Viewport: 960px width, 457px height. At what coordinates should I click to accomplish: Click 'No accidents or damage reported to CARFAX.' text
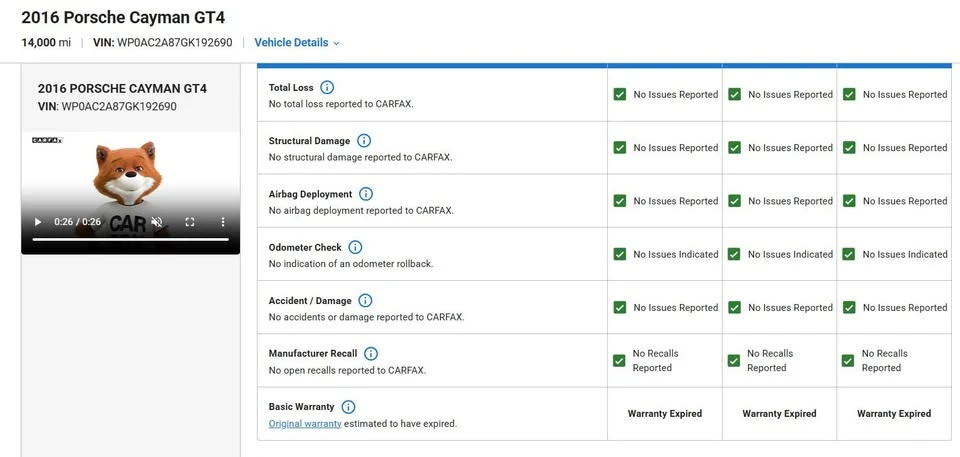(366, 317)
